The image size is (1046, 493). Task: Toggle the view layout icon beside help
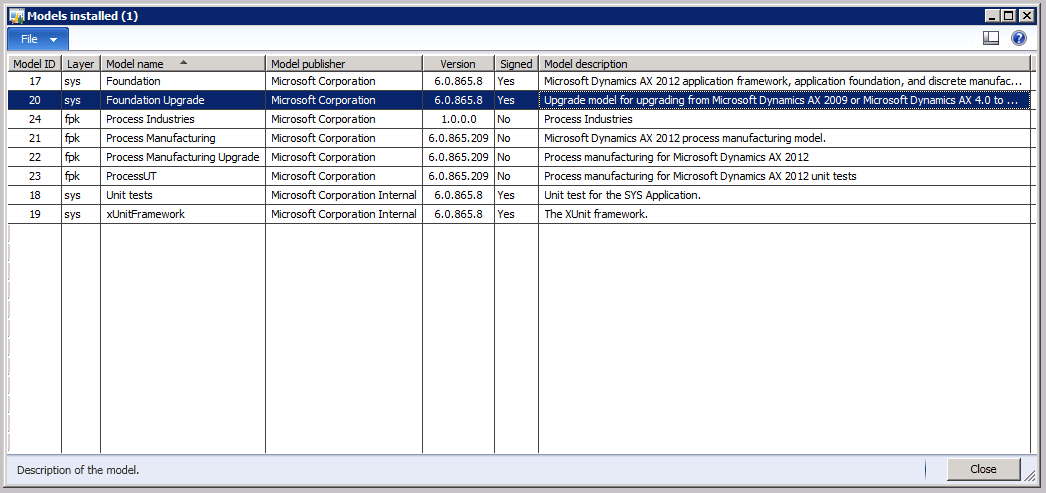[991, 39]
